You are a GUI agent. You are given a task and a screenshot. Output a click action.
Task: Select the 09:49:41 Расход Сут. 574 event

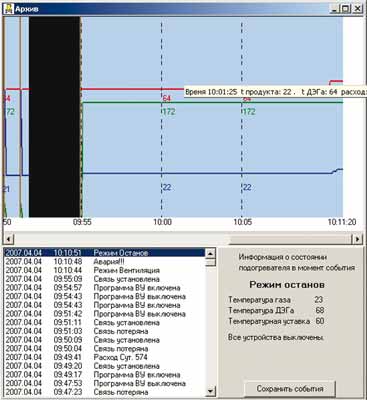[x=105, y=357]
